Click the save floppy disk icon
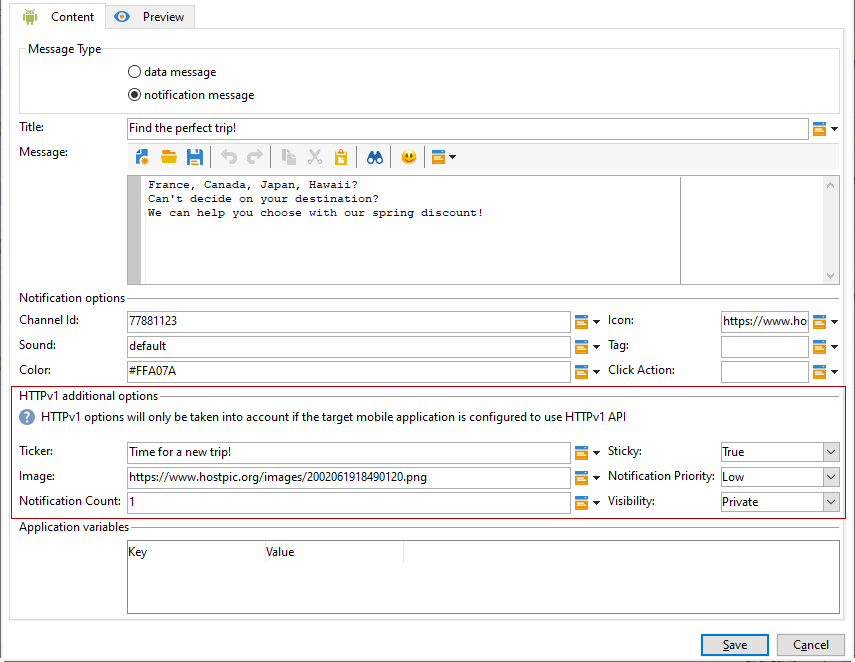 coord(195,158)
